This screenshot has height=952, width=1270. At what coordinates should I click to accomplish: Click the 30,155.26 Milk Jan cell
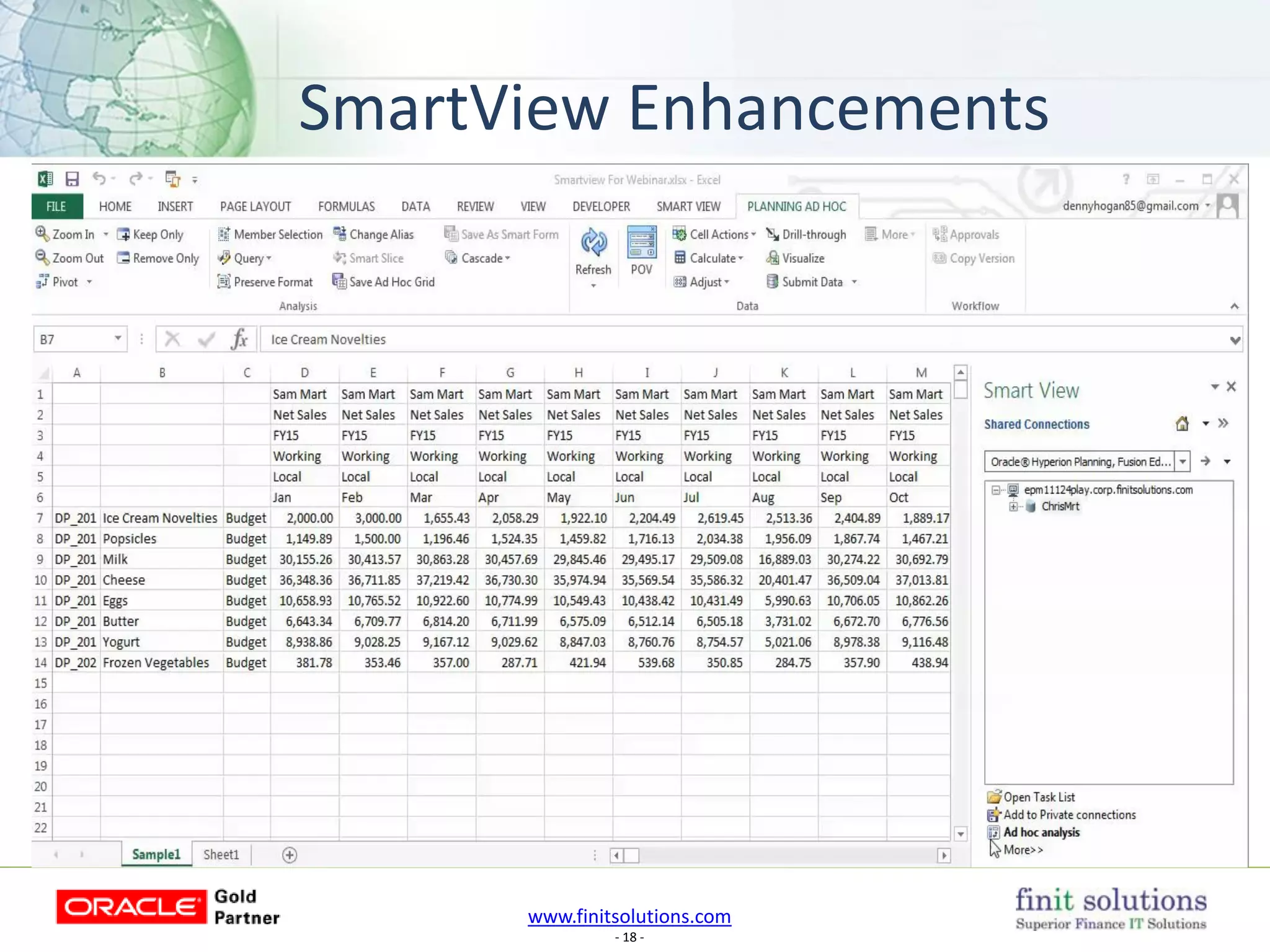coord(304,560)
